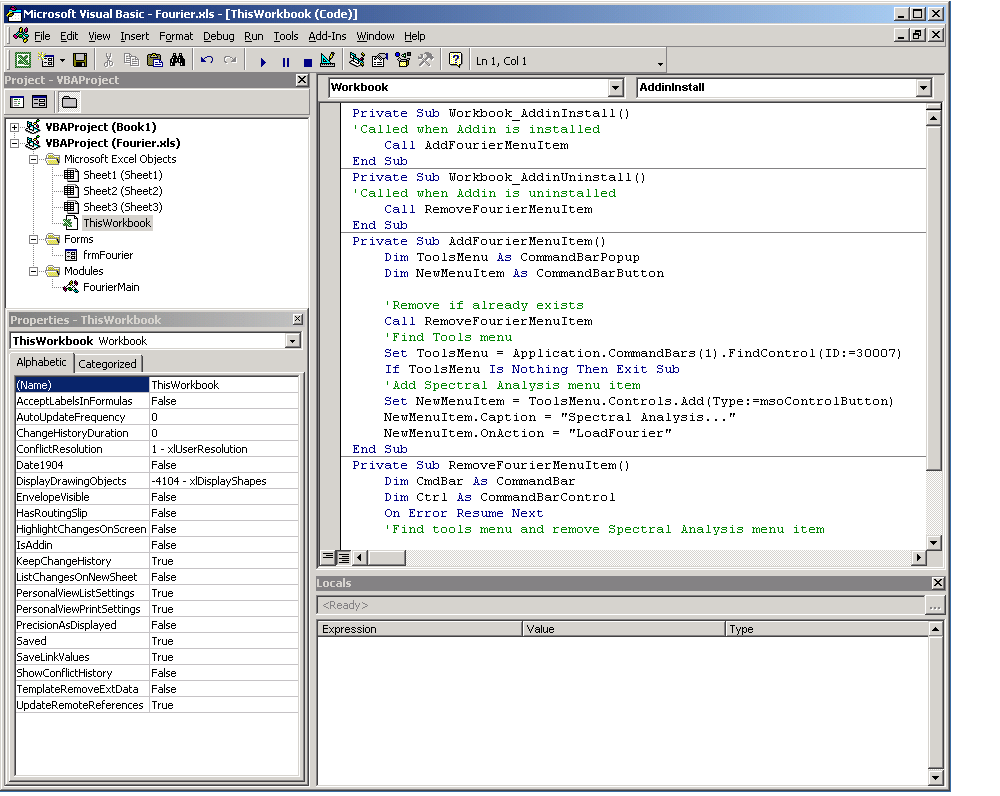Click Procedure View button in code window
Screen dimensions: 1000x796
pyautogui.click(x=328, y=557)
